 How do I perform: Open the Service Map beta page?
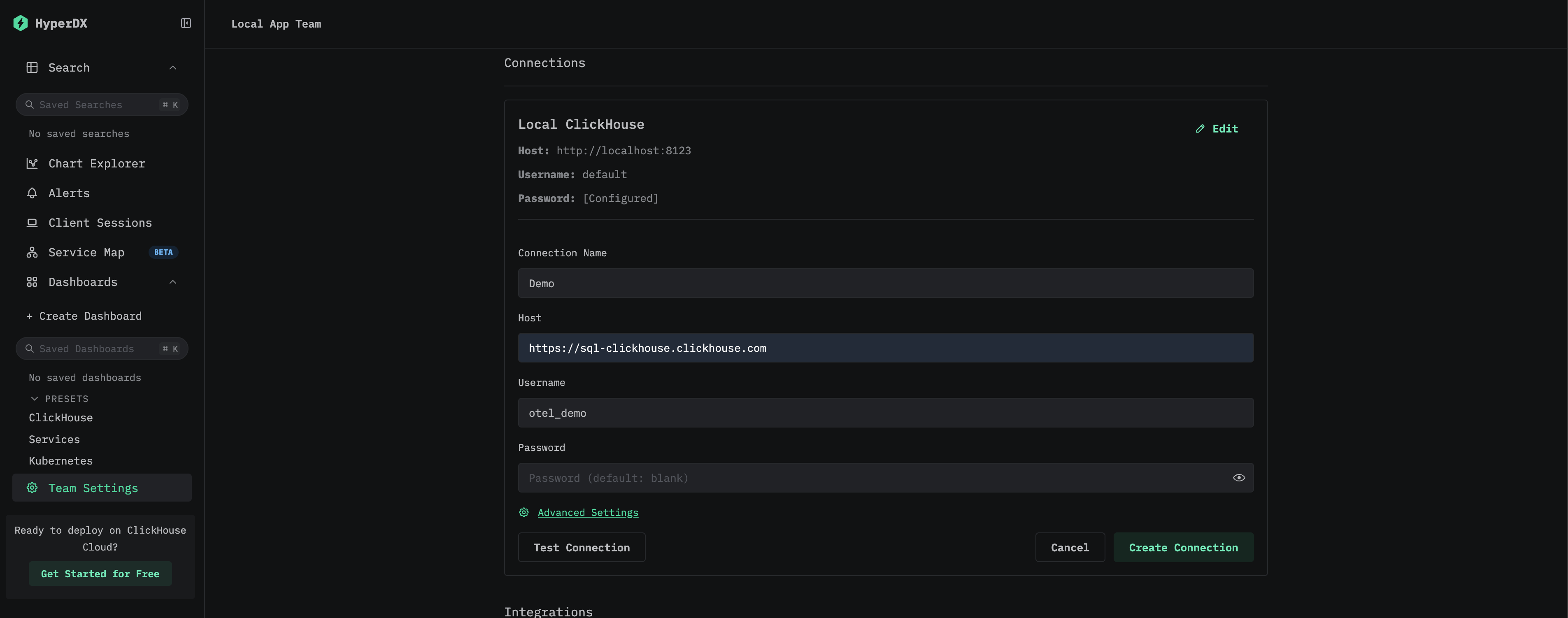(x=86, y=253)
